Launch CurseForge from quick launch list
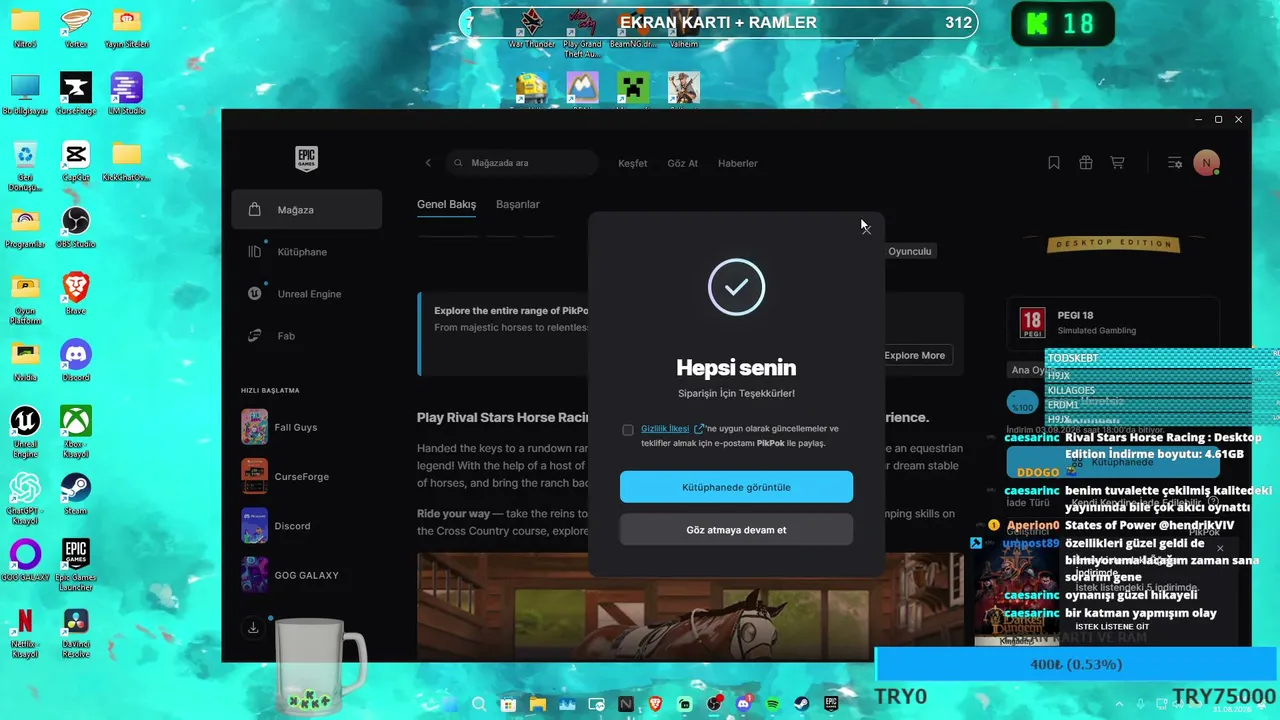Screen dimensions: 1280x720 click(x=306, y=476)
